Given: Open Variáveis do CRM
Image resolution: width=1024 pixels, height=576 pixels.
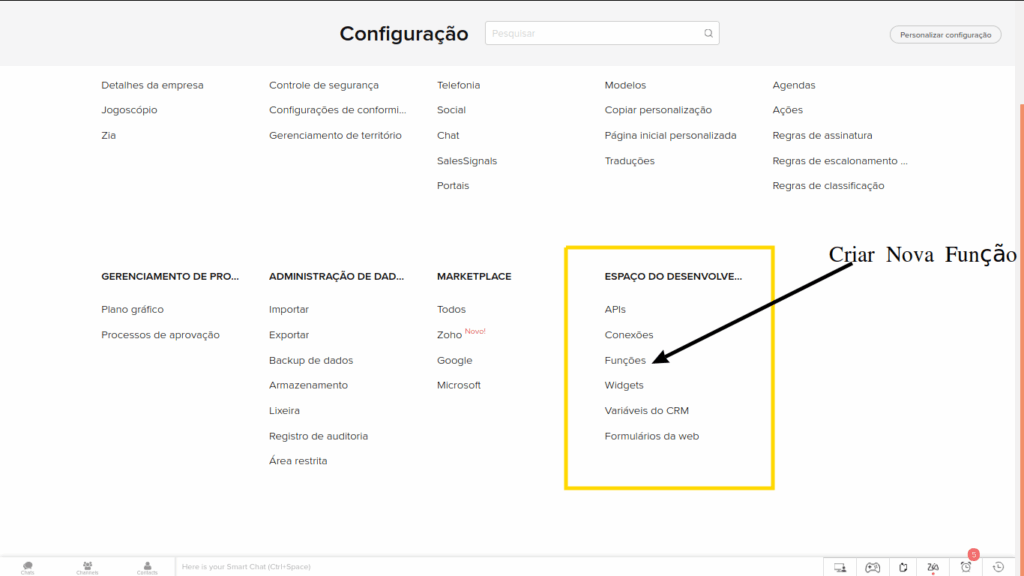Looking at the screenshot, I should point(647,410).
